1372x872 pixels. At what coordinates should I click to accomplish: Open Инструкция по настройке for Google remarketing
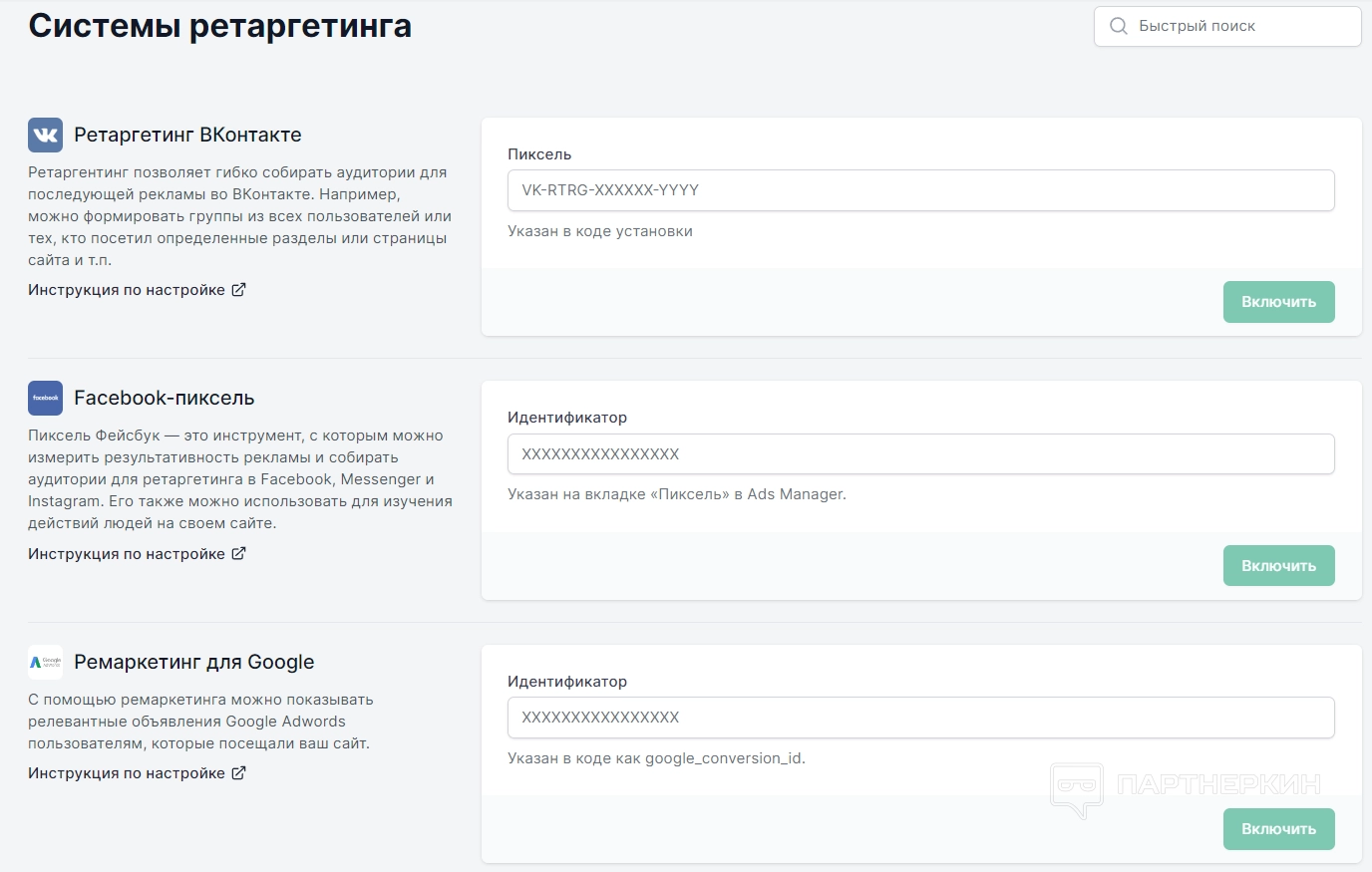click(127, 773)
